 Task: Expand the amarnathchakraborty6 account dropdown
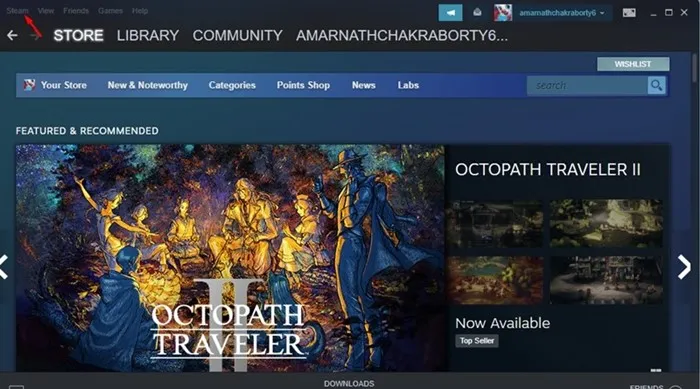tap(562, 13)
